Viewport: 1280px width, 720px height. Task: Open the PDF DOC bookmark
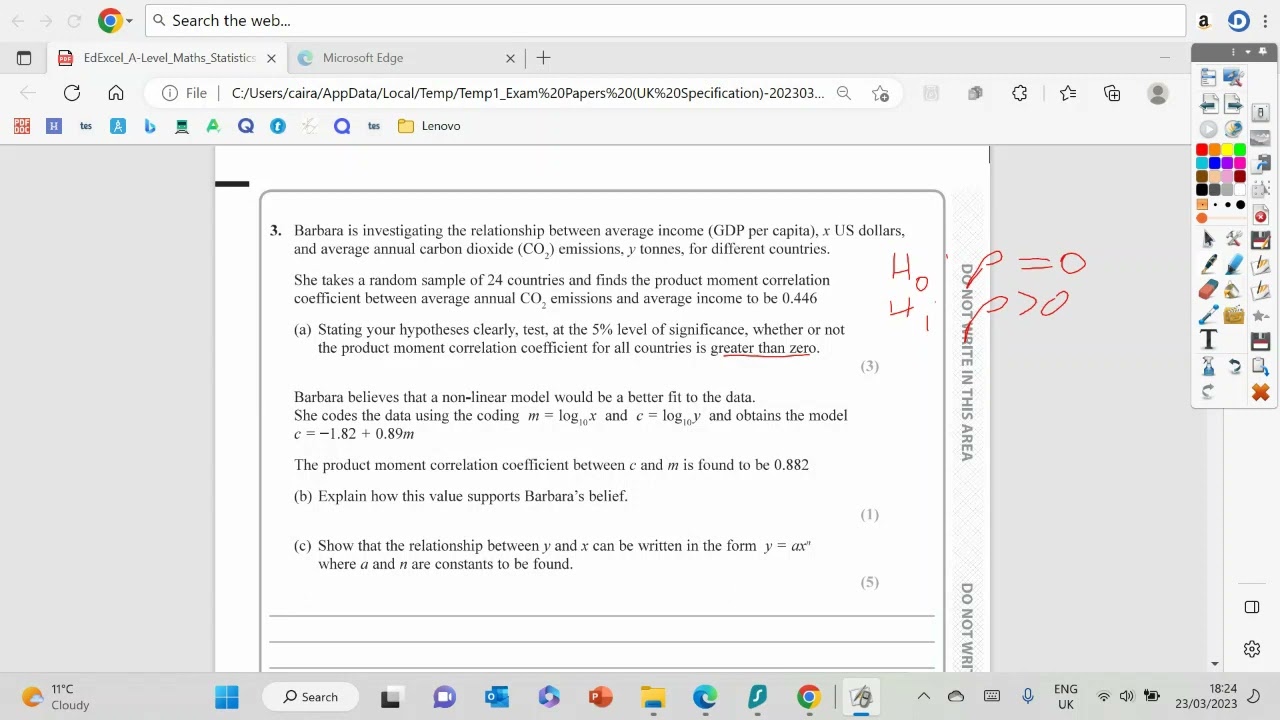22,126
